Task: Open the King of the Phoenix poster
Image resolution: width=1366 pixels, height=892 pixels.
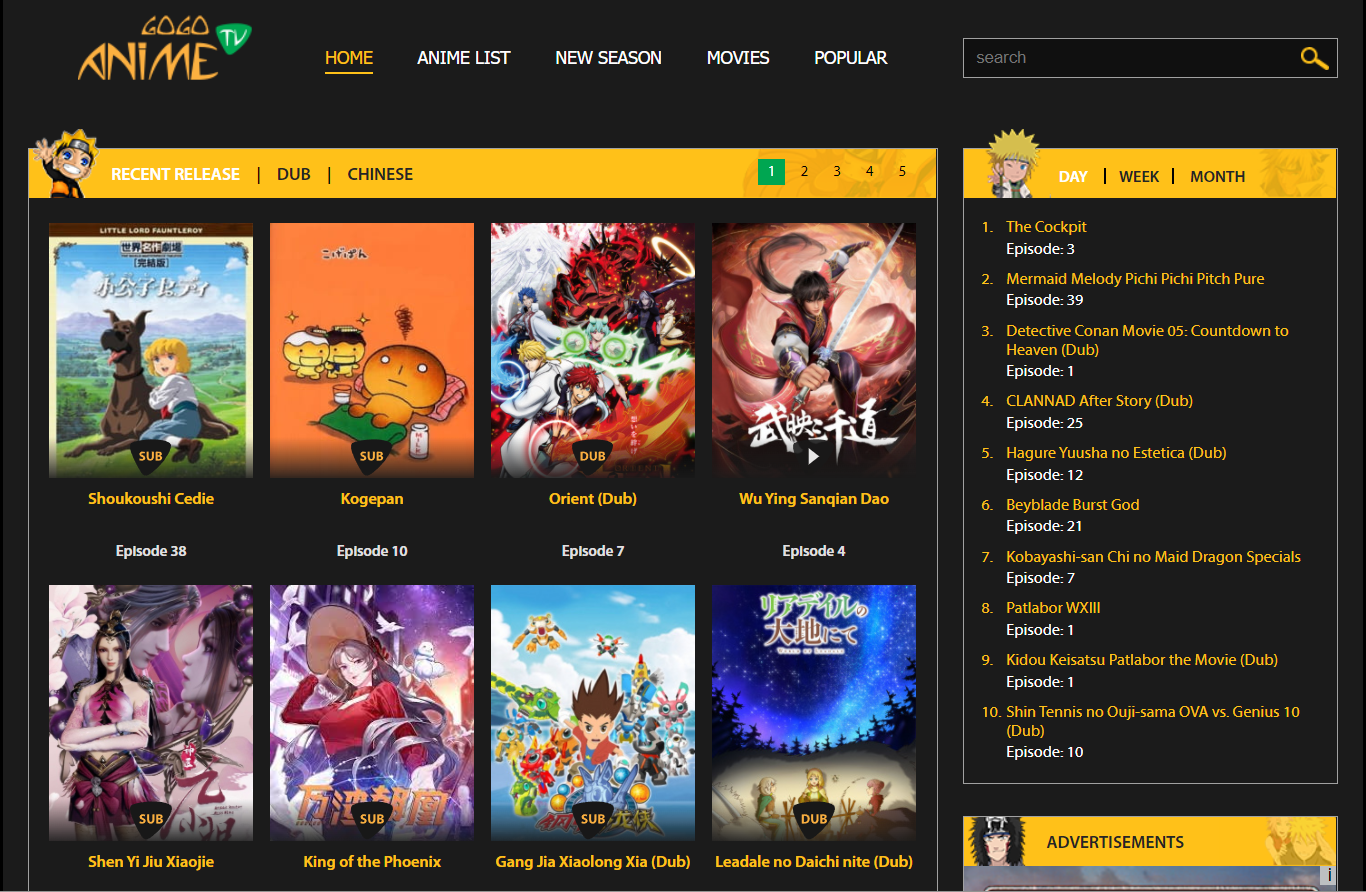Action: 372,713
